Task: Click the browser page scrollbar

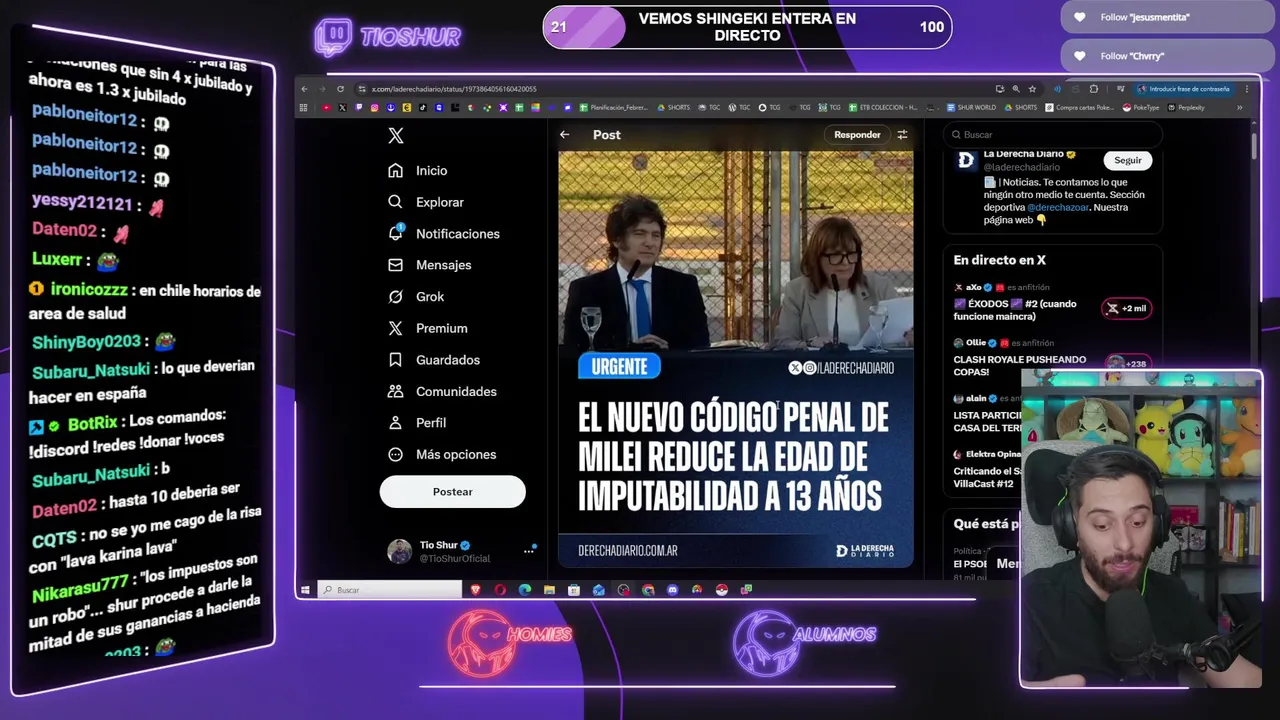Action: coord(1255,145)
